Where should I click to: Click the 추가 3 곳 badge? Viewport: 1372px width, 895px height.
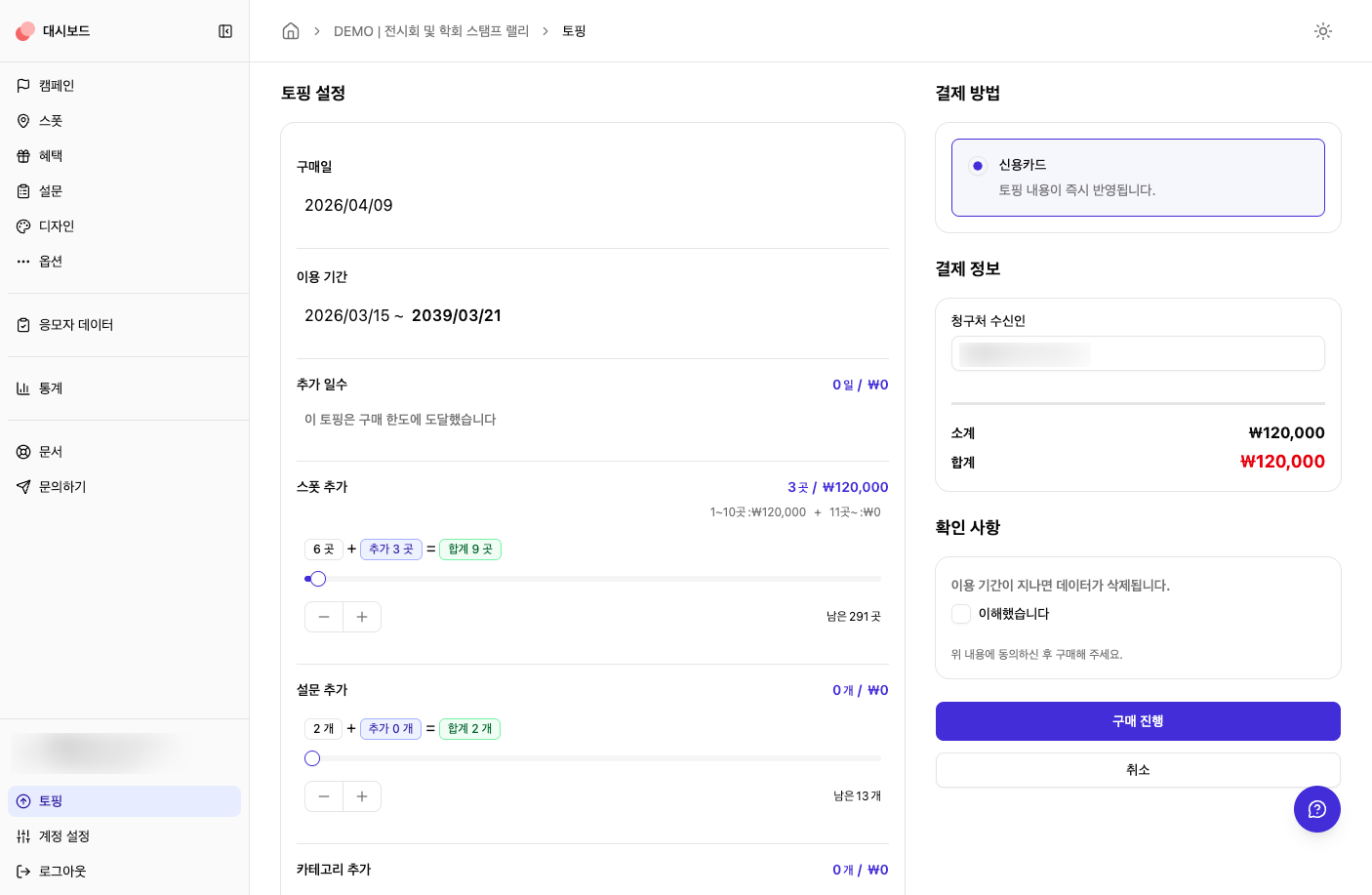point(391,549)
